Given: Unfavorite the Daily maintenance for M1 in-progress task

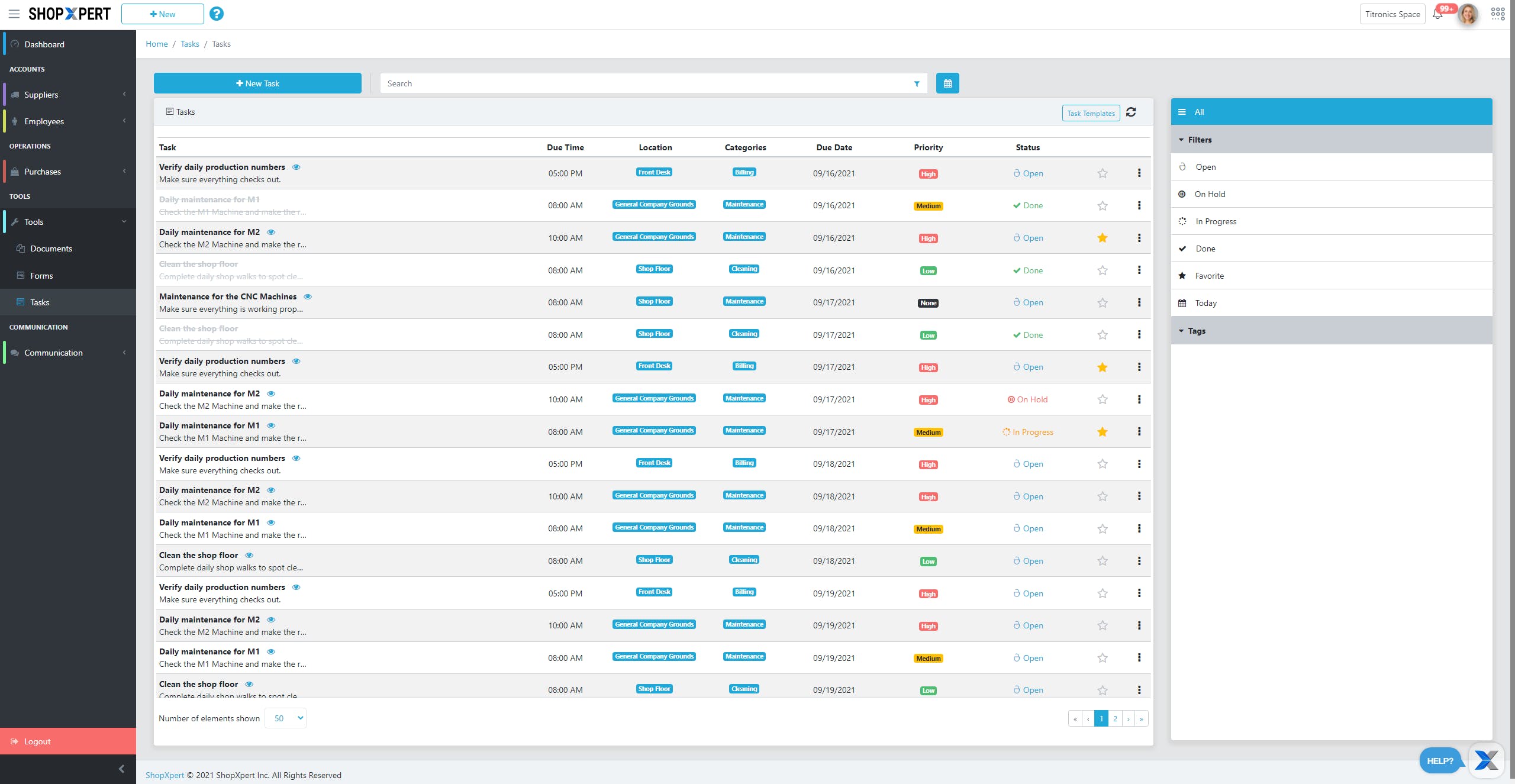Looking at the screenshot, I should (1102, 432).
